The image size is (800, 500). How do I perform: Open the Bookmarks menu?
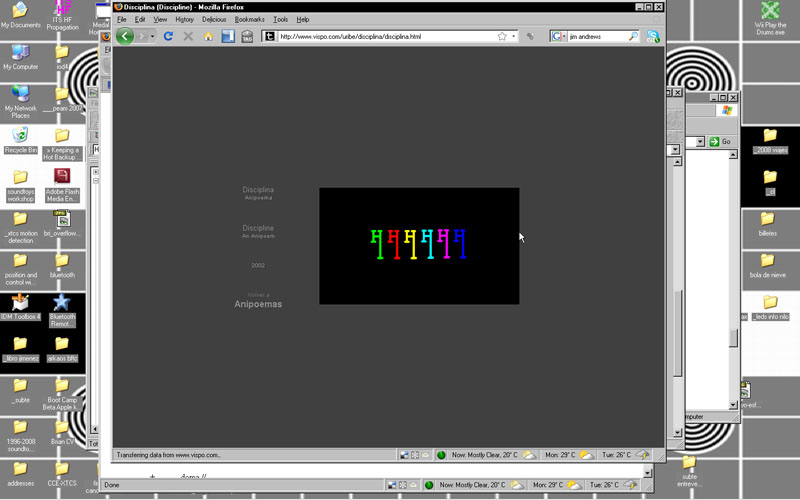coord(249,19)
